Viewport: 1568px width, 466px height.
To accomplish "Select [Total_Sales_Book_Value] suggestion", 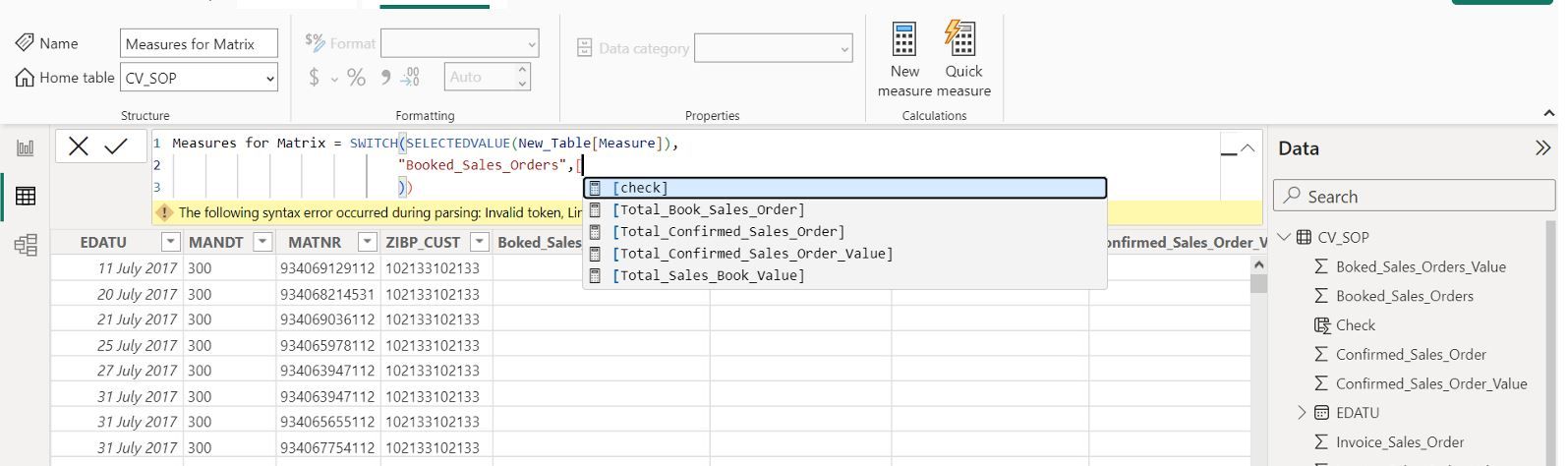I will [845, 275].
